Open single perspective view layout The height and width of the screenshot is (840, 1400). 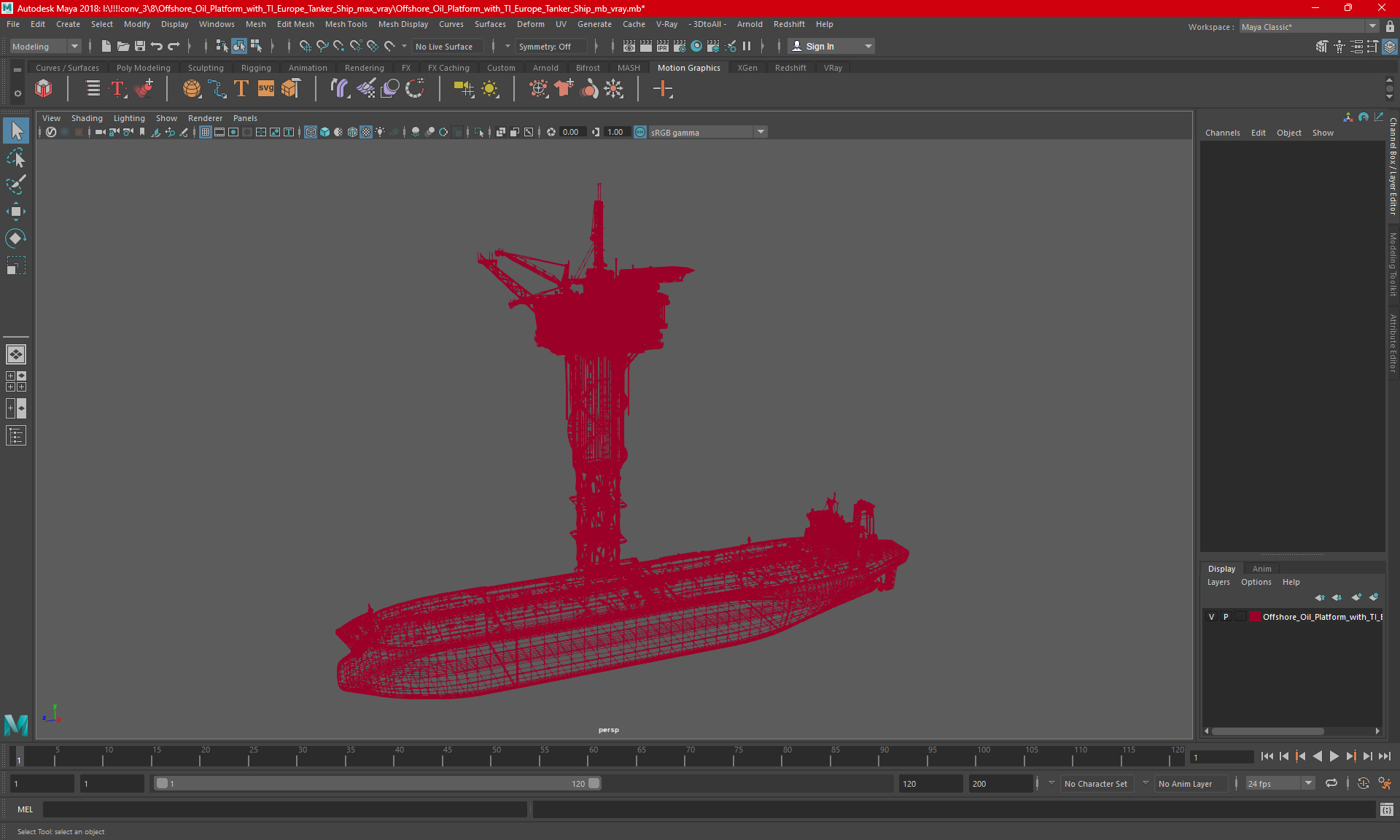click(x=16, y=354)
